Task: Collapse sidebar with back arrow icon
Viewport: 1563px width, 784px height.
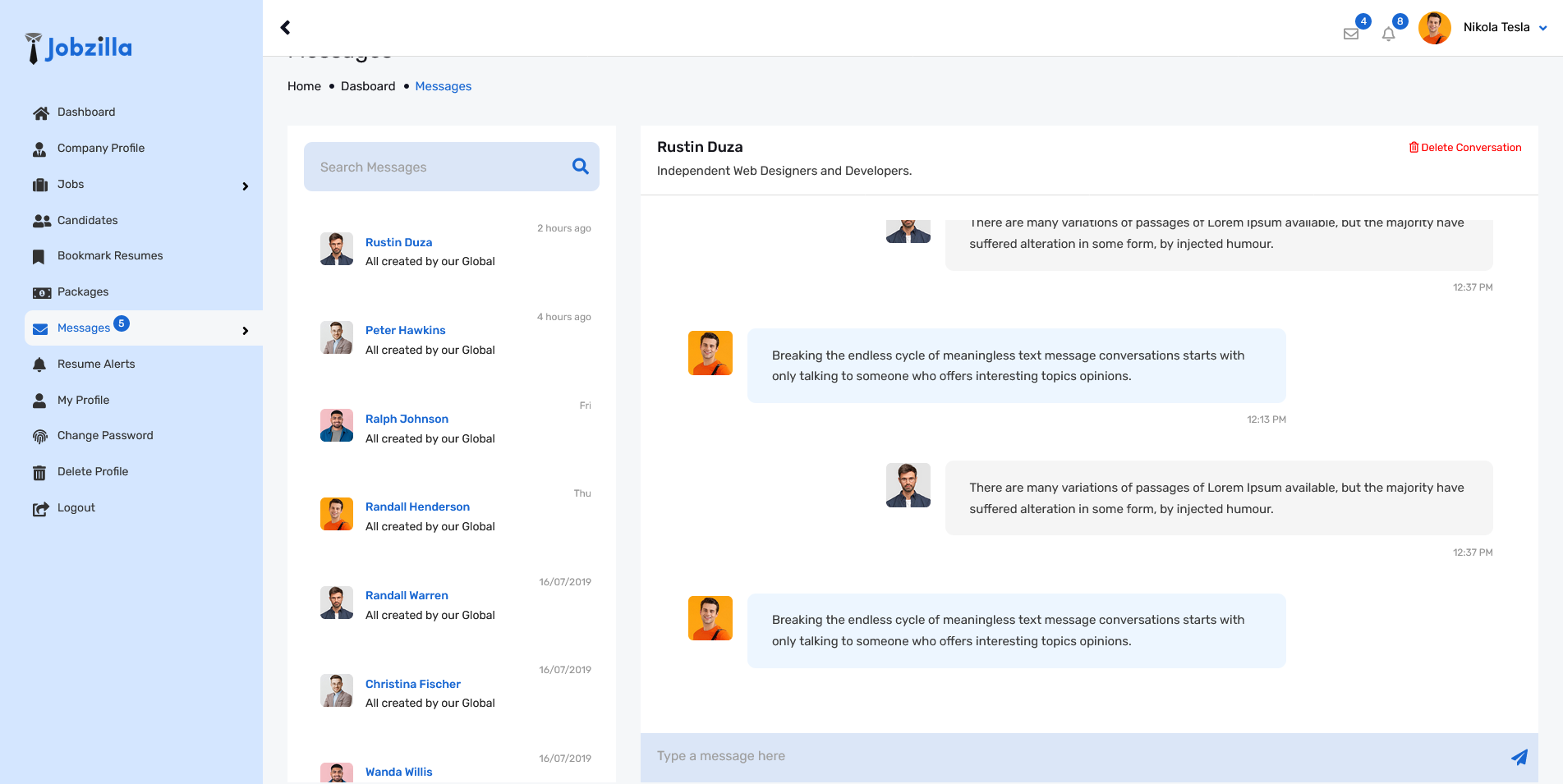Action: (x=285, y=27)
